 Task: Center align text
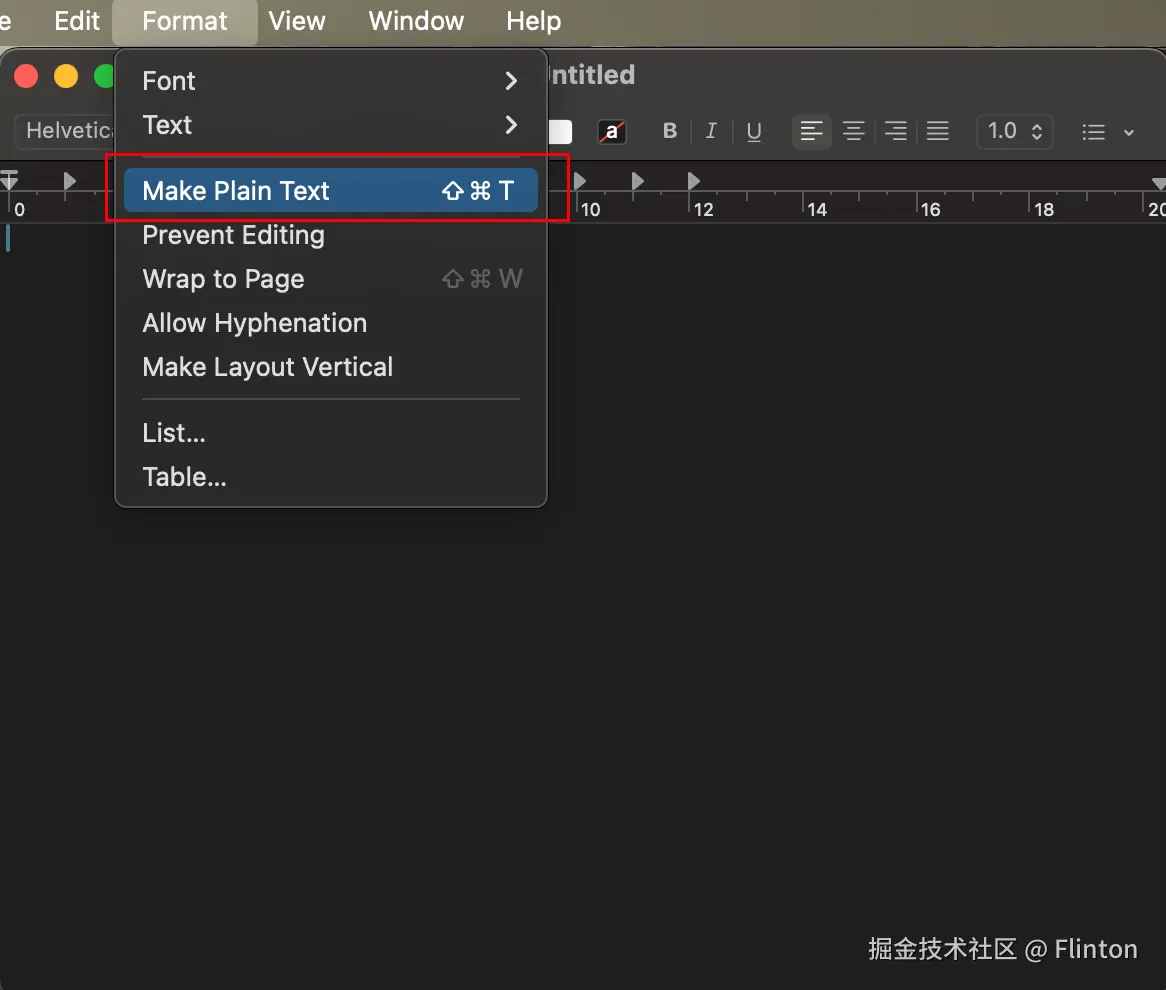854,132
